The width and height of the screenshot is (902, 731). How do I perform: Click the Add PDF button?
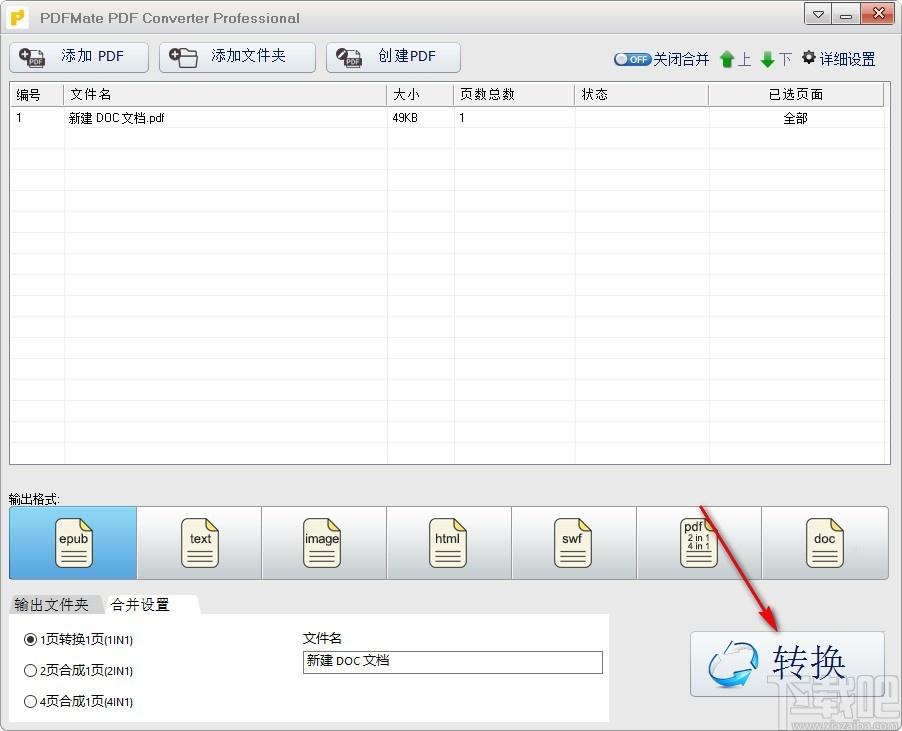(x=79, y=57)
